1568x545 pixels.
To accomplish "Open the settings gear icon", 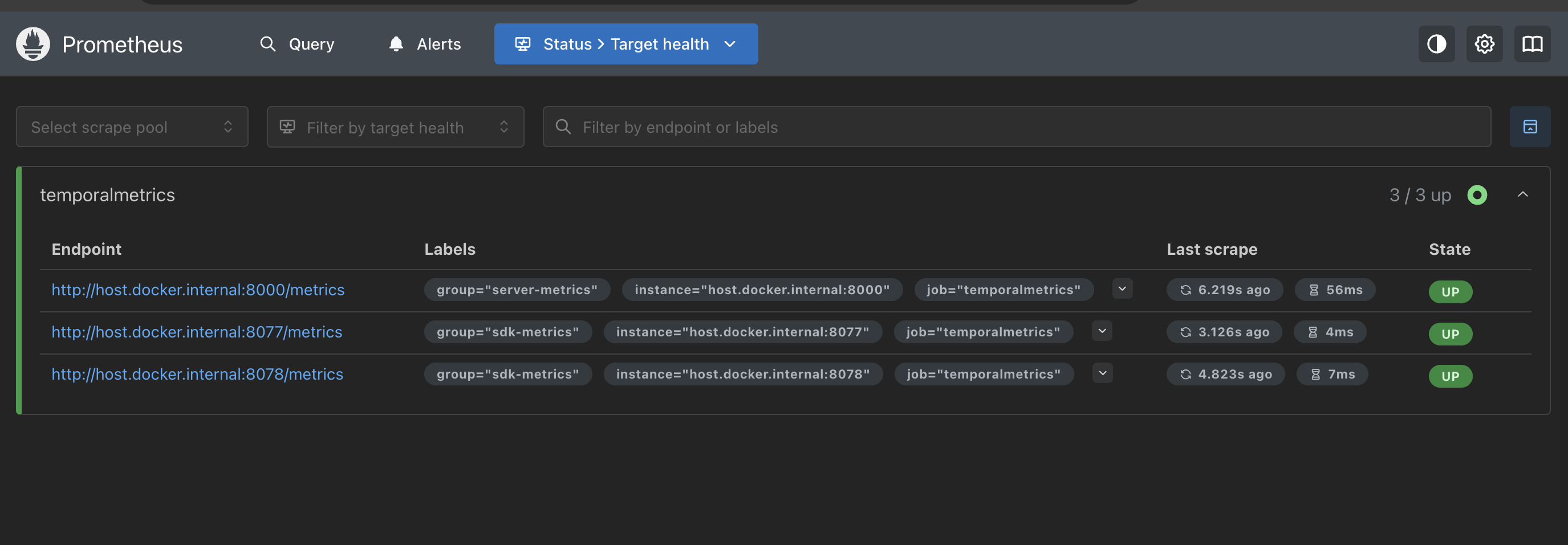I will pyautogui.click(x=1484, y=44).
